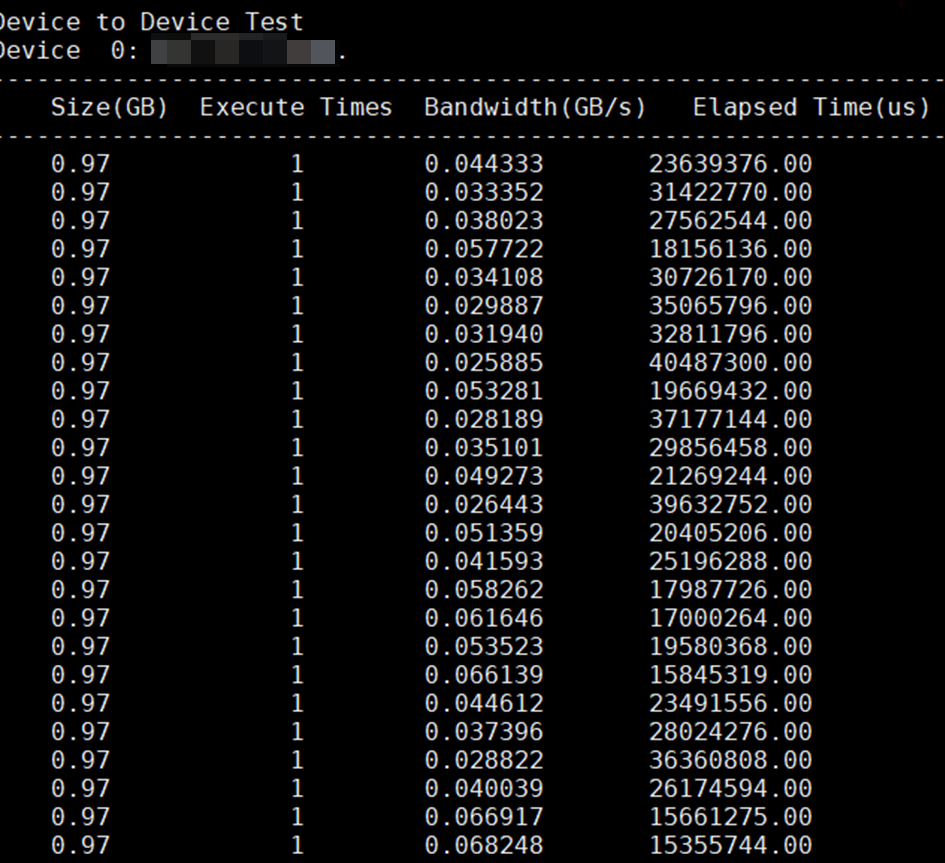Click elapsed time 32811796.00

point(730,334)
